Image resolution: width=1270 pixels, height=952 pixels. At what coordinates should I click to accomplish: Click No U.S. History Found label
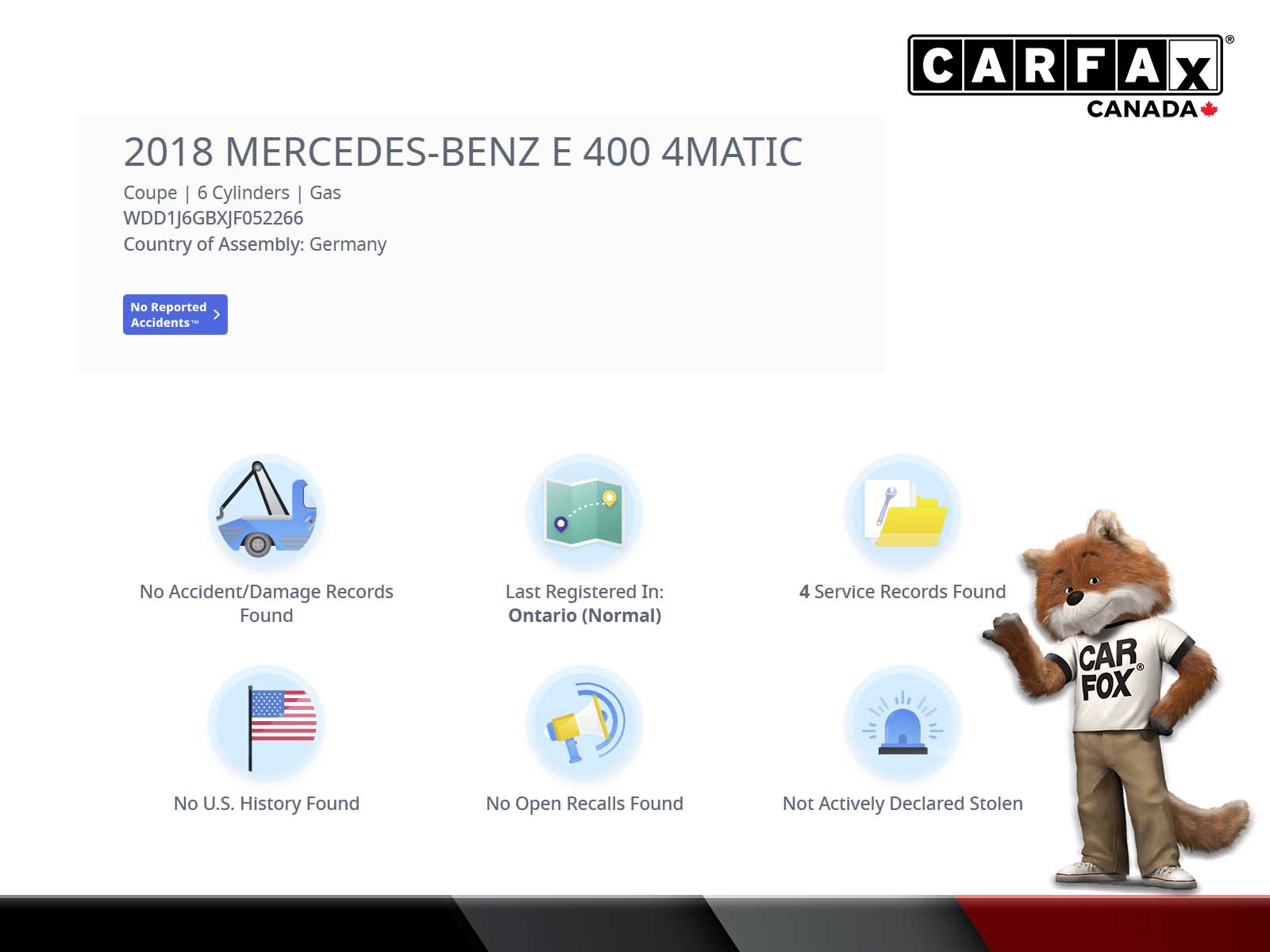coord(267,804)
